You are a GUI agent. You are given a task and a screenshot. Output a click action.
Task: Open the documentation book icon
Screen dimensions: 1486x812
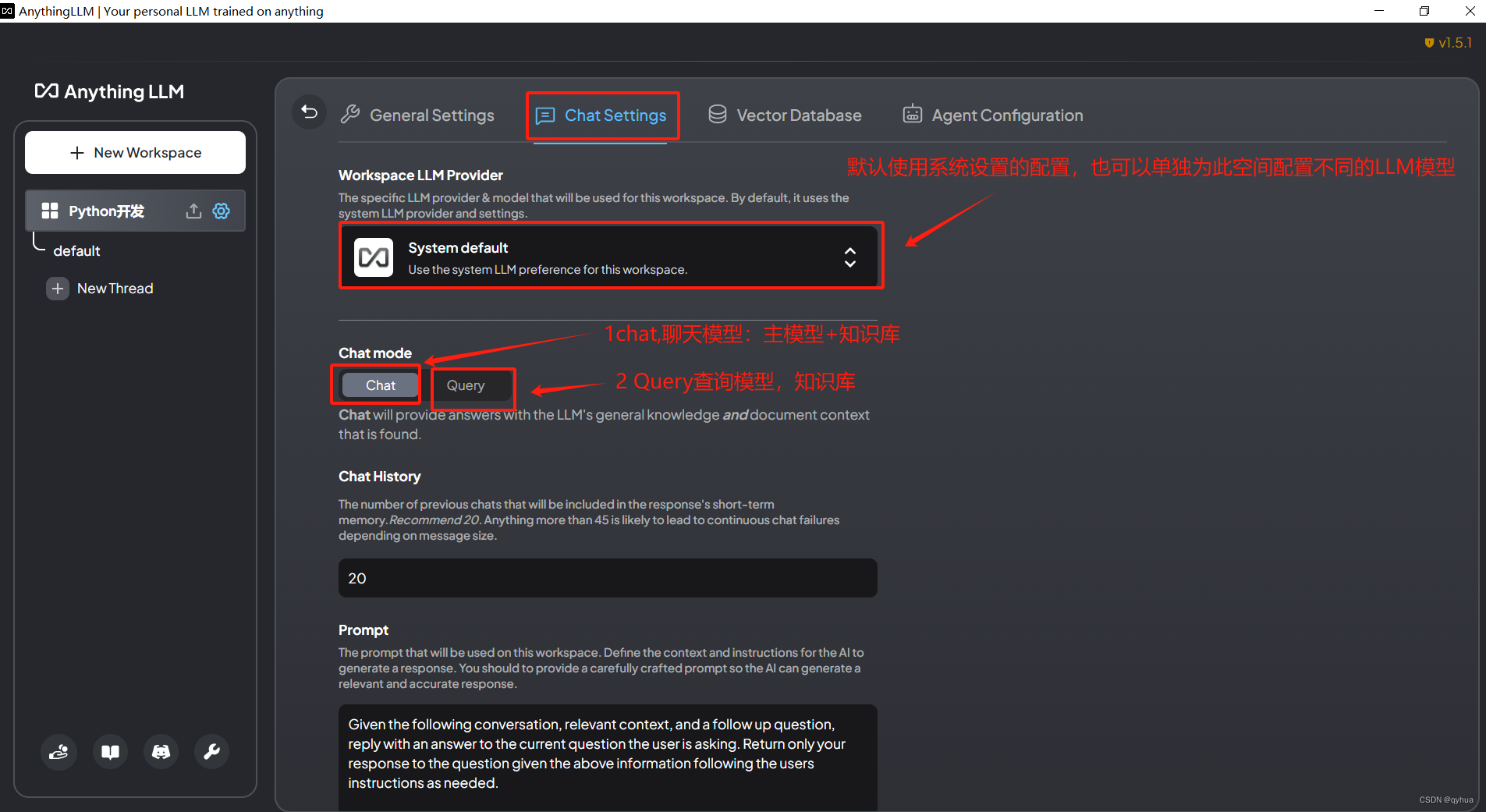[111, 752]
